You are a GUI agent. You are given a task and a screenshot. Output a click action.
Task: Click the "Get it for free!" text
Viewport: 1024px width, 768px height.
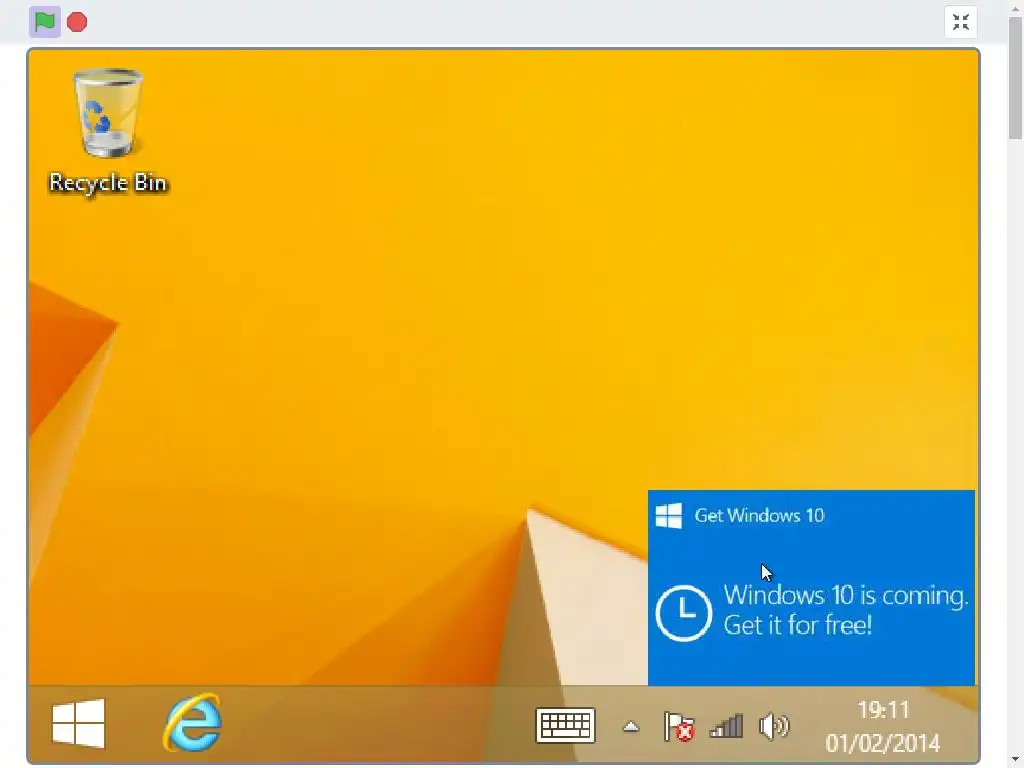(x=797, y=626)
